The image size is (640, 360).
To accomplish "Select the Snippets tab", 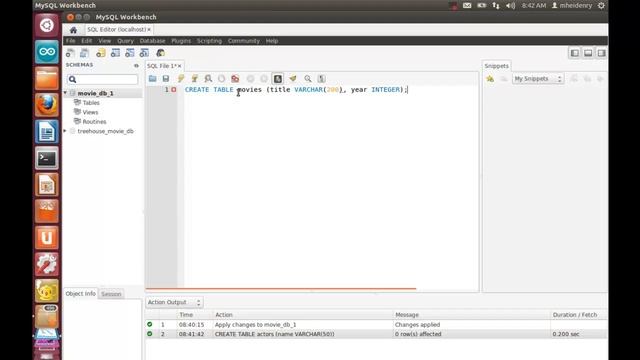I will pyautogui.click(x=496, y=66).
